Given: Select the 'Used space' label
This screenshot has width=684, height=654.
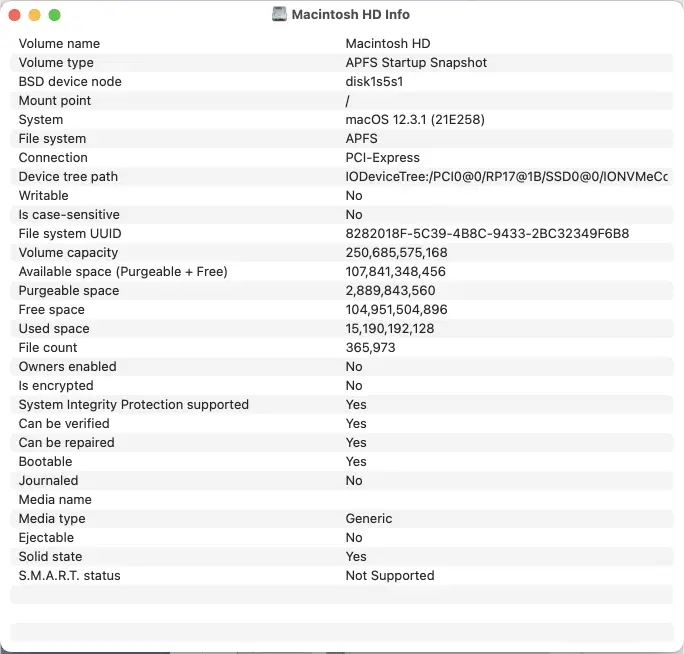Looking at the screenshot, I should [54, 329].
